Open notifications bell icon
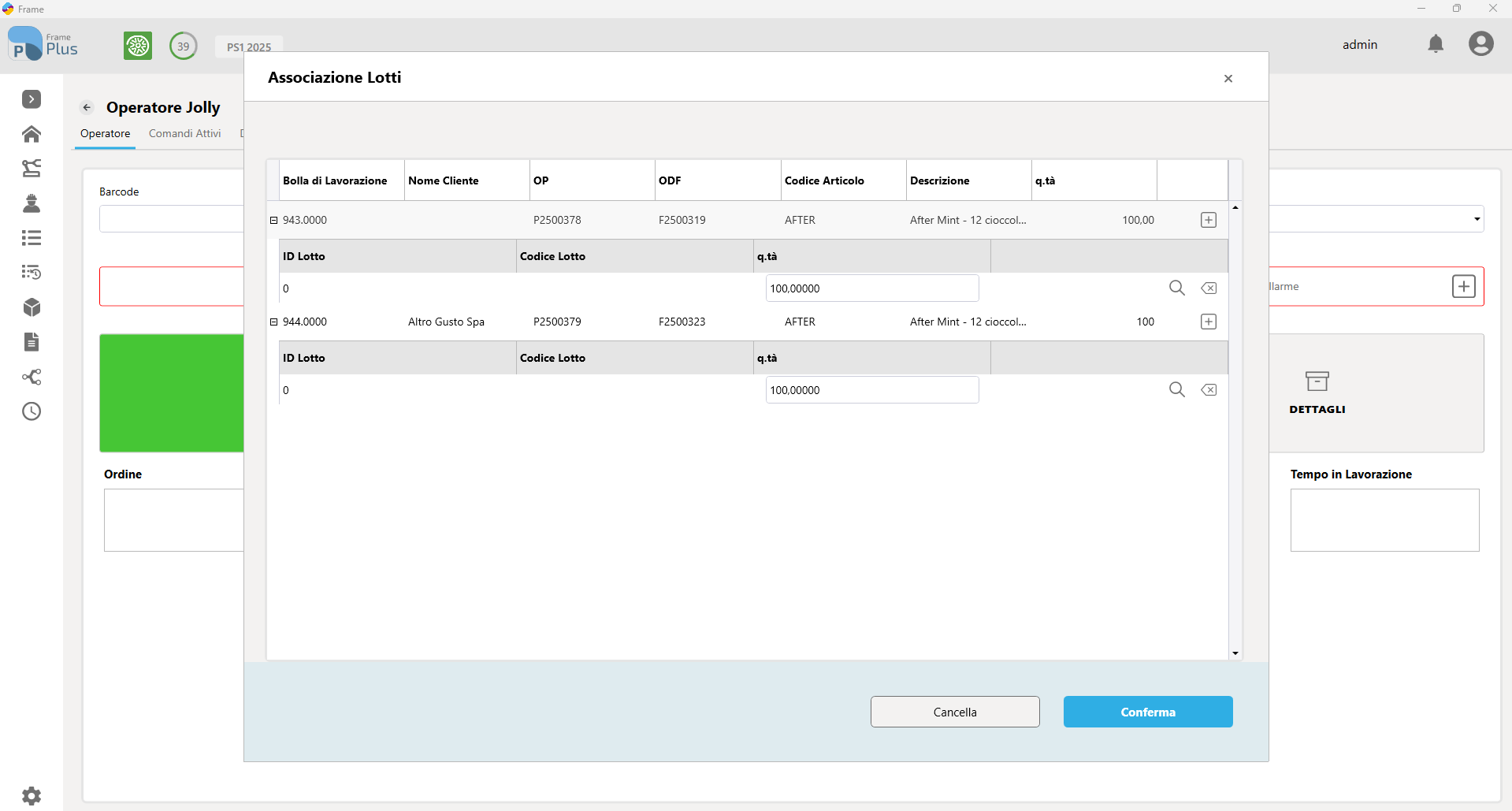Screen dimensions: 1512x811 pos(1436,44)
